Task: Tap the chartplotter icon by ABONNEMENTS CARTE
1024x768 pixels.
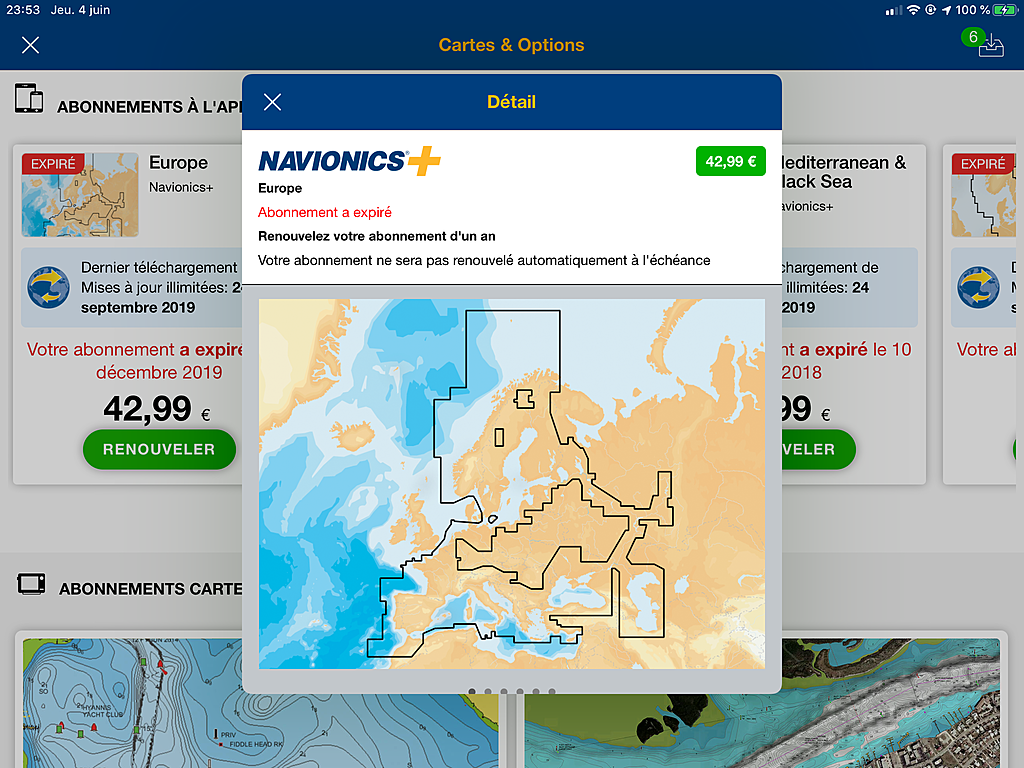Action: pyautogui.click(x=31, y=583)
